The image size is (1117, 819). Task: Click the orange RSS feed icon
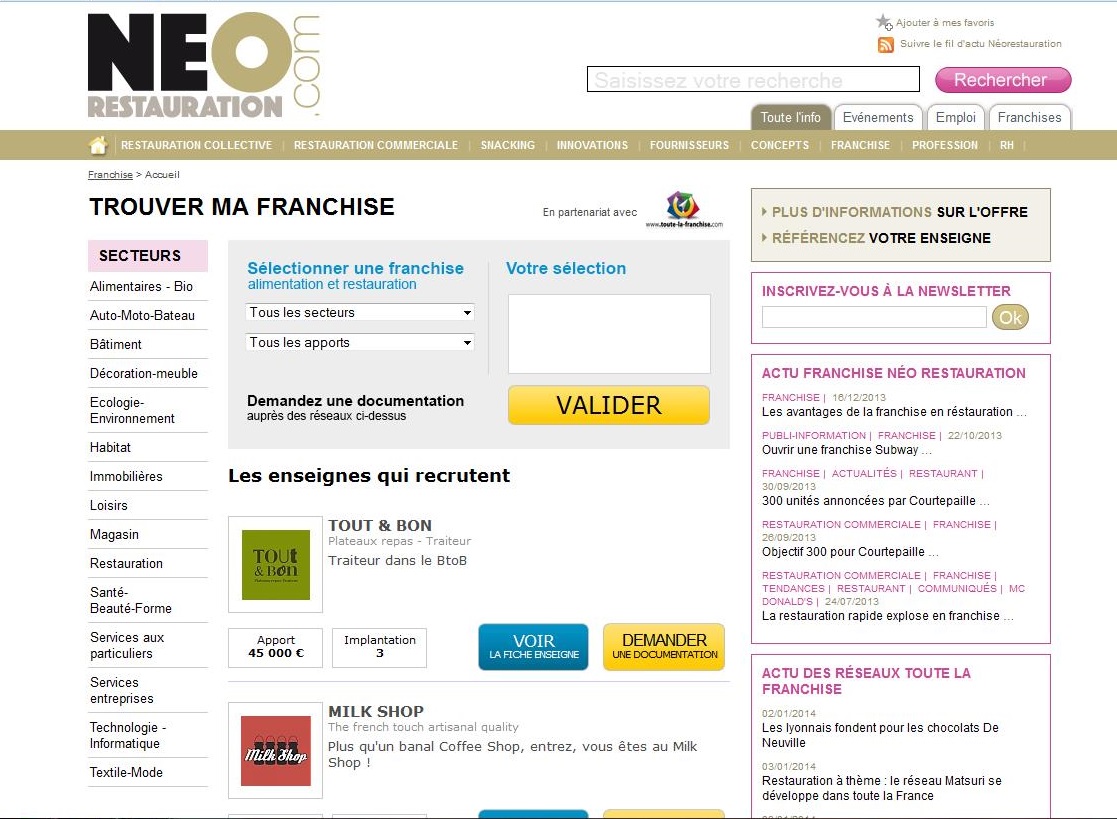click(x=885, y=44)
